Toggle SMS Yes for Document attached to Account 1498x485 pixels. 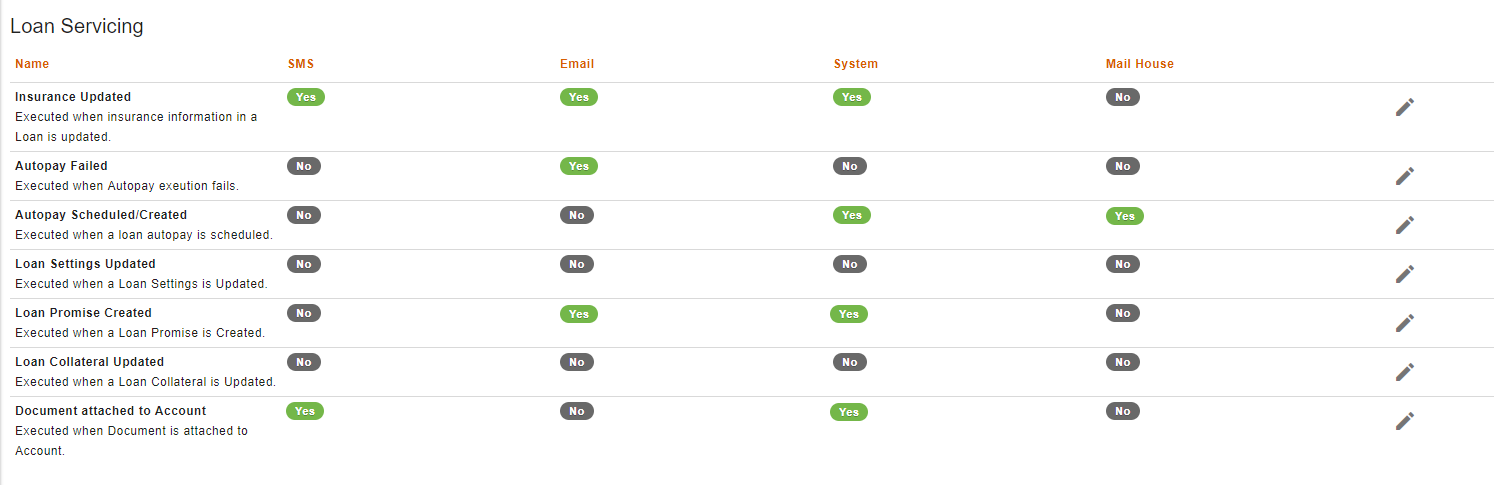pos(305,411)
